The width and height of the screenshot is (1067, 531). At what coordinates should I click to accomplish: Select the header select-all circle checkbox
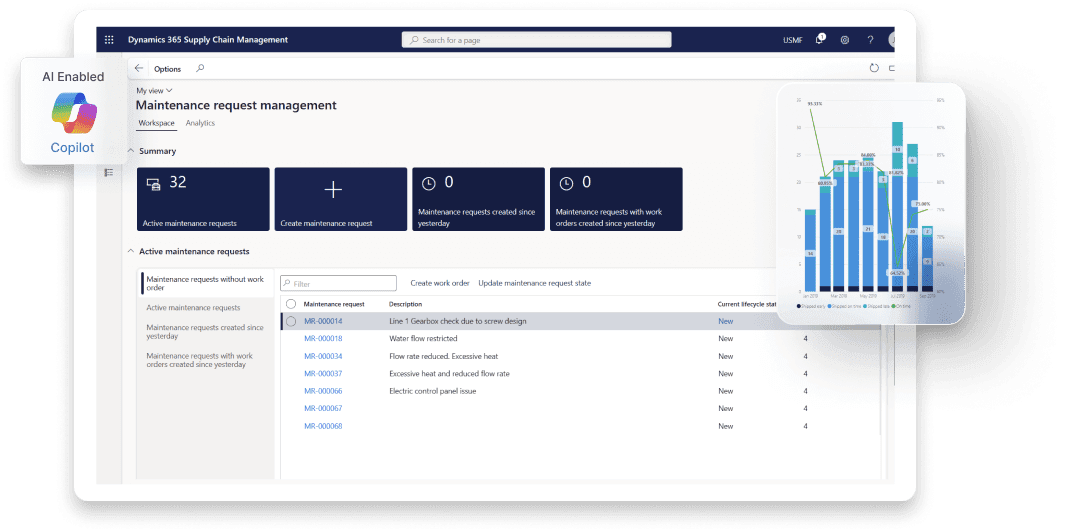(291, 304)
